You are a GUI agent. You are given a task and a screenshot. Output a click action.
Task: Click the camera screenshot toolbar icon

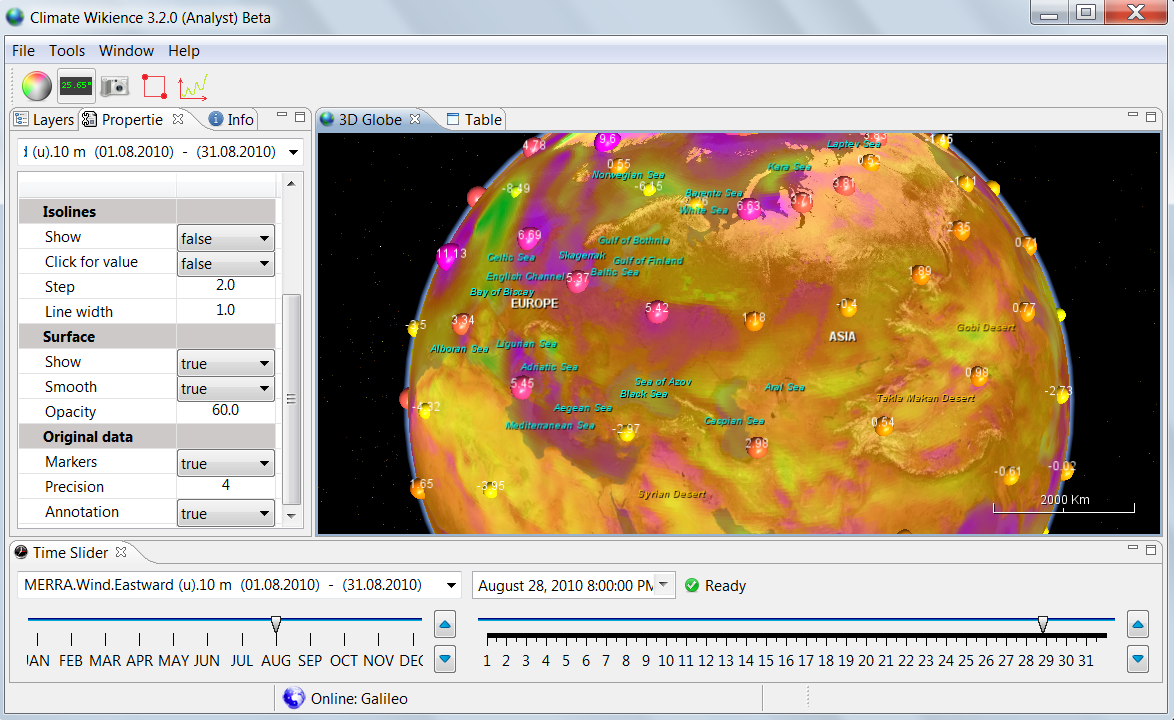coord(115,86)
